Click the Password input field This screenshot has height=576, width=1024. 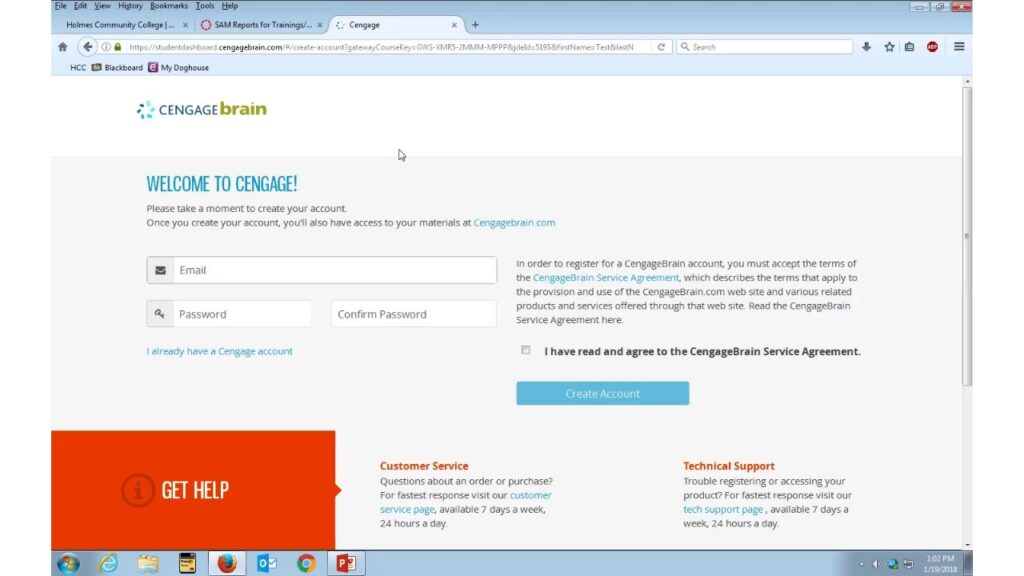click(x=229, y=314)
